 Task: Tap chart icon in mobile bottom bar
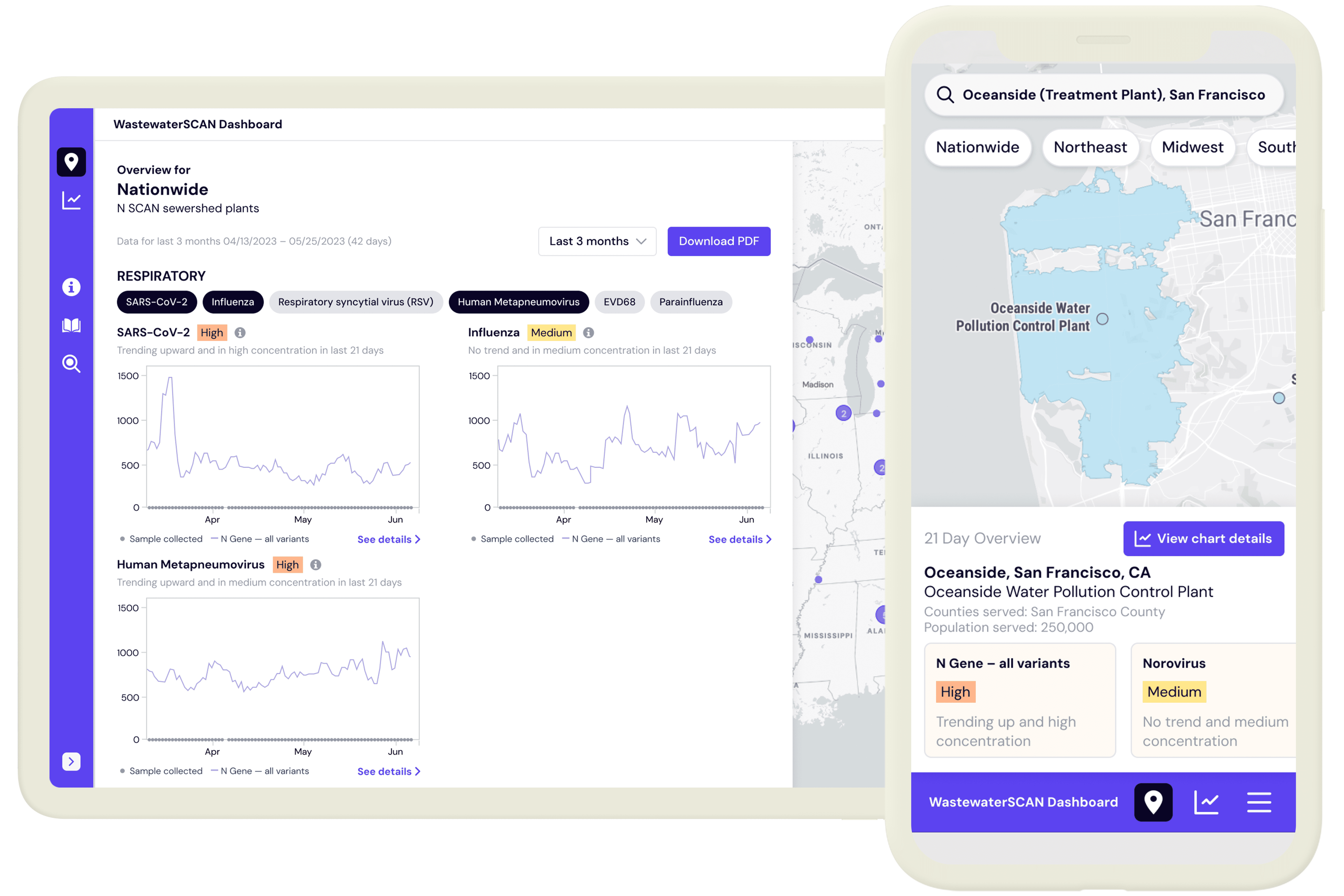coord(1206,802)
